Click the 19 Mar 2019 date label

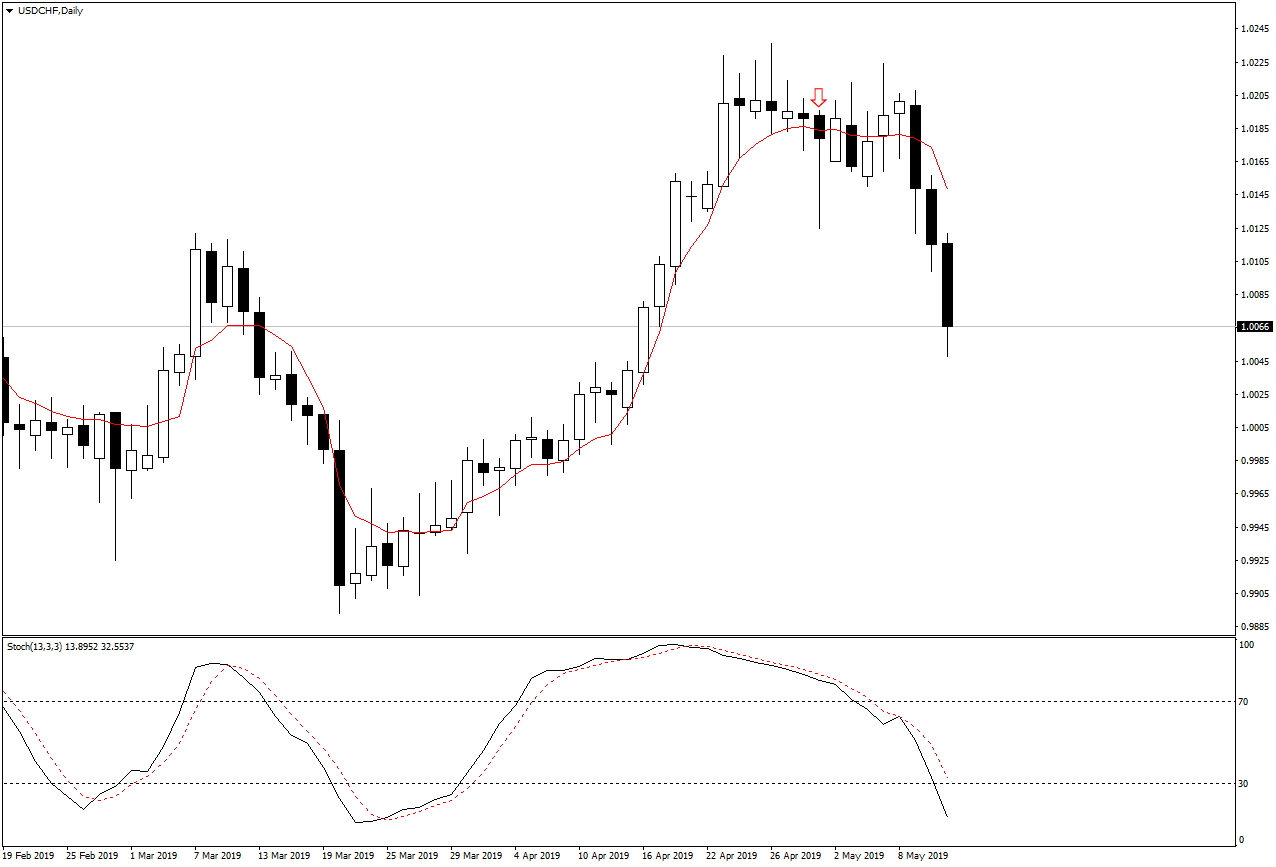(348, 856)
